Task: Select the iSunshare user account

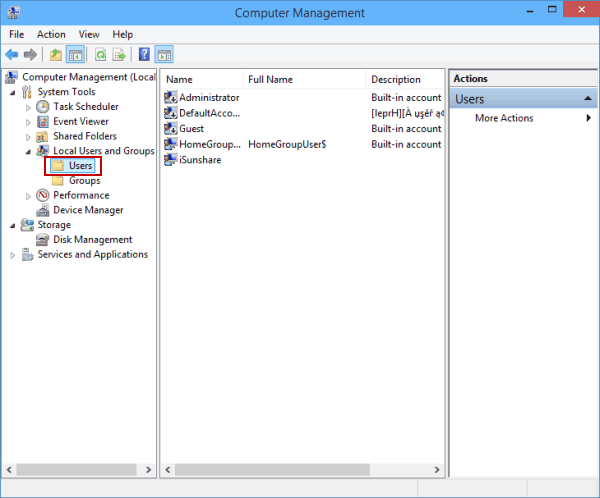Action: click(199, 160)
